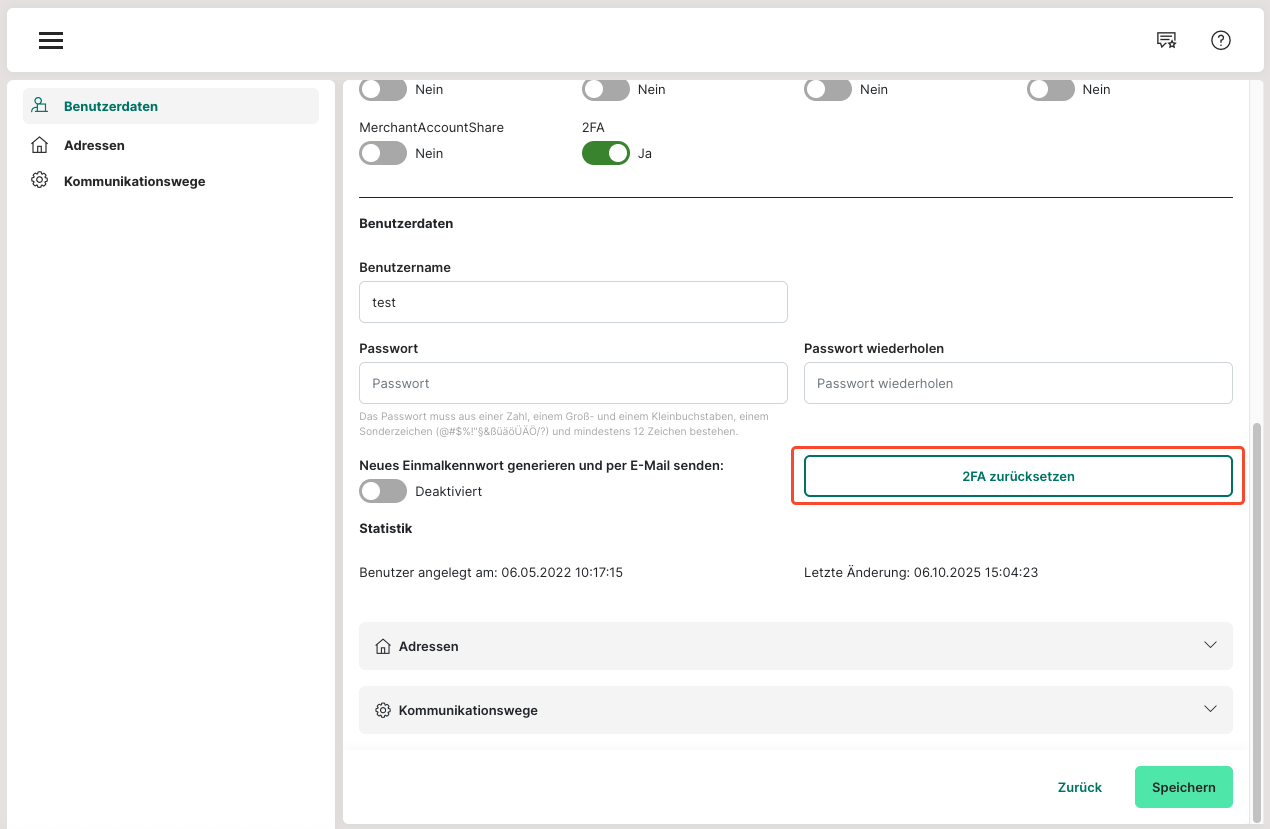The height and width of the screenshot is (829, 1270).
Task: Select Kommunikationswege in the sidebar menu
Action: [x=134, y=181]
